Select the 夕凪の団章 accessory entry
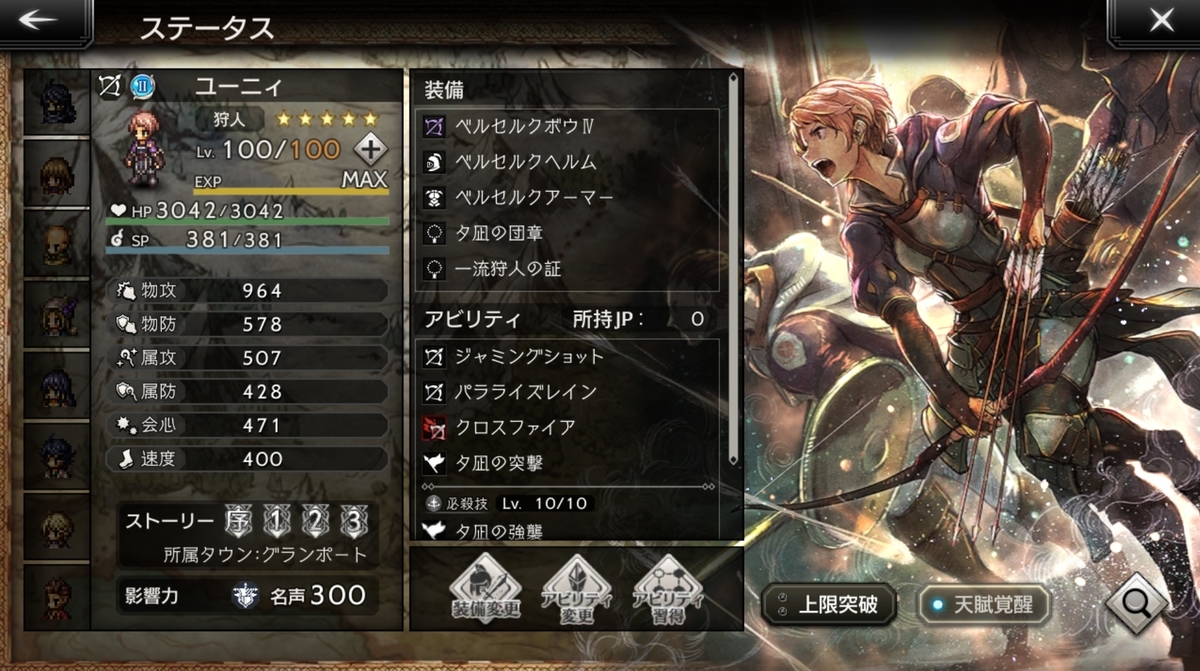Image resolution: width=1200 pixels, height=671 pixels. click(x=567, y=233)
